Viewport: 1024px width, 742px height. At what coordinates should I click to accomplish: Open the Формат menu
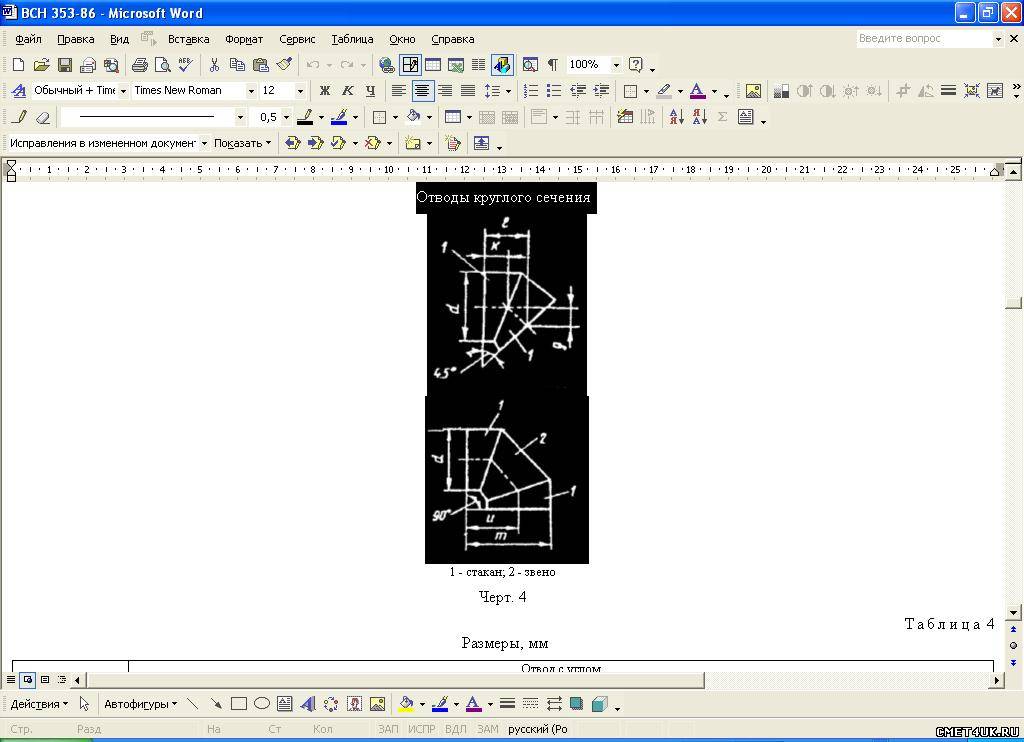244,39
